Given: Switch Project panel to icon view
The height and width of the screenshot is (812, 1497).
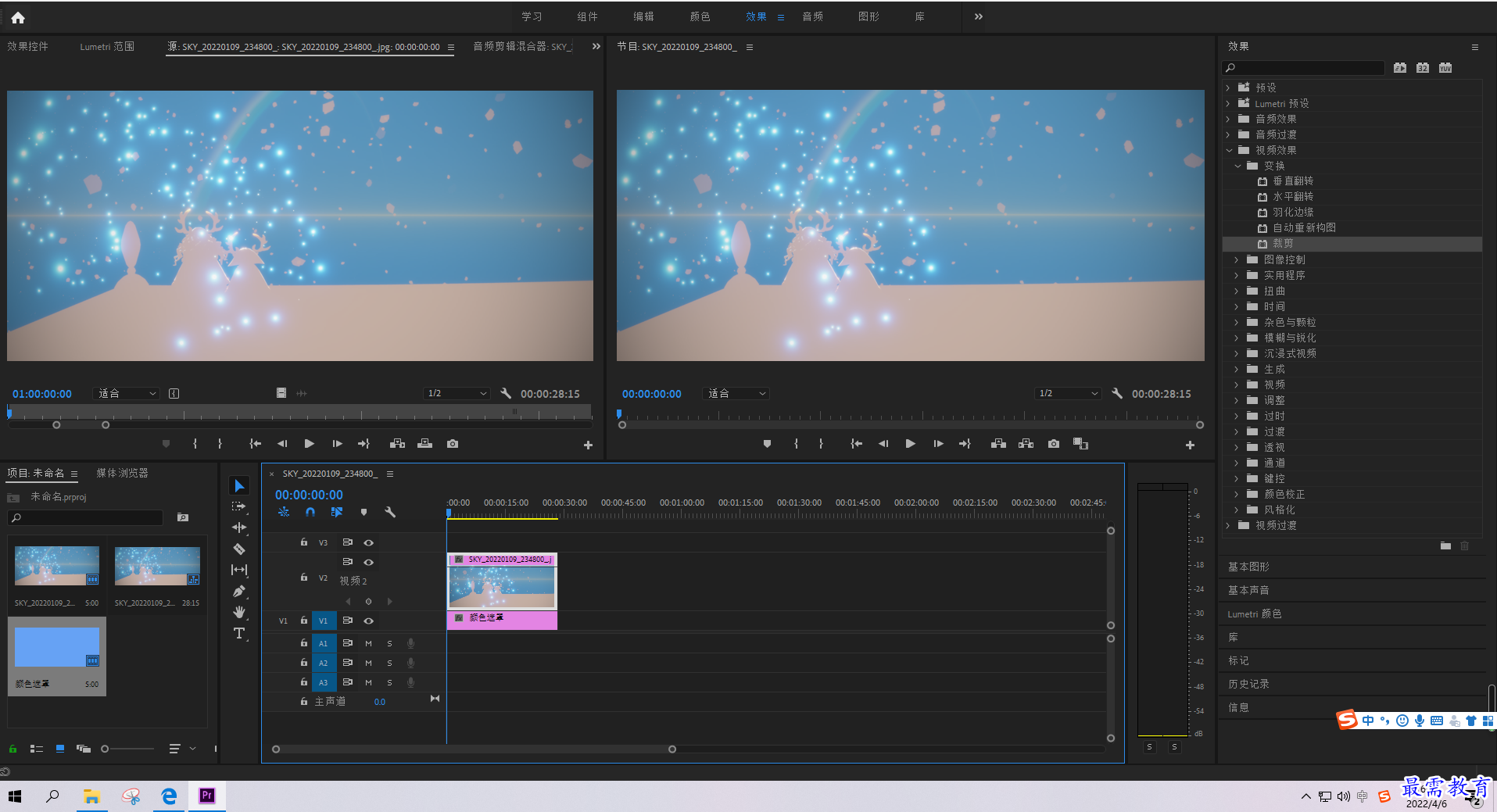Looking at the screenshot, I should click(60, 749).
